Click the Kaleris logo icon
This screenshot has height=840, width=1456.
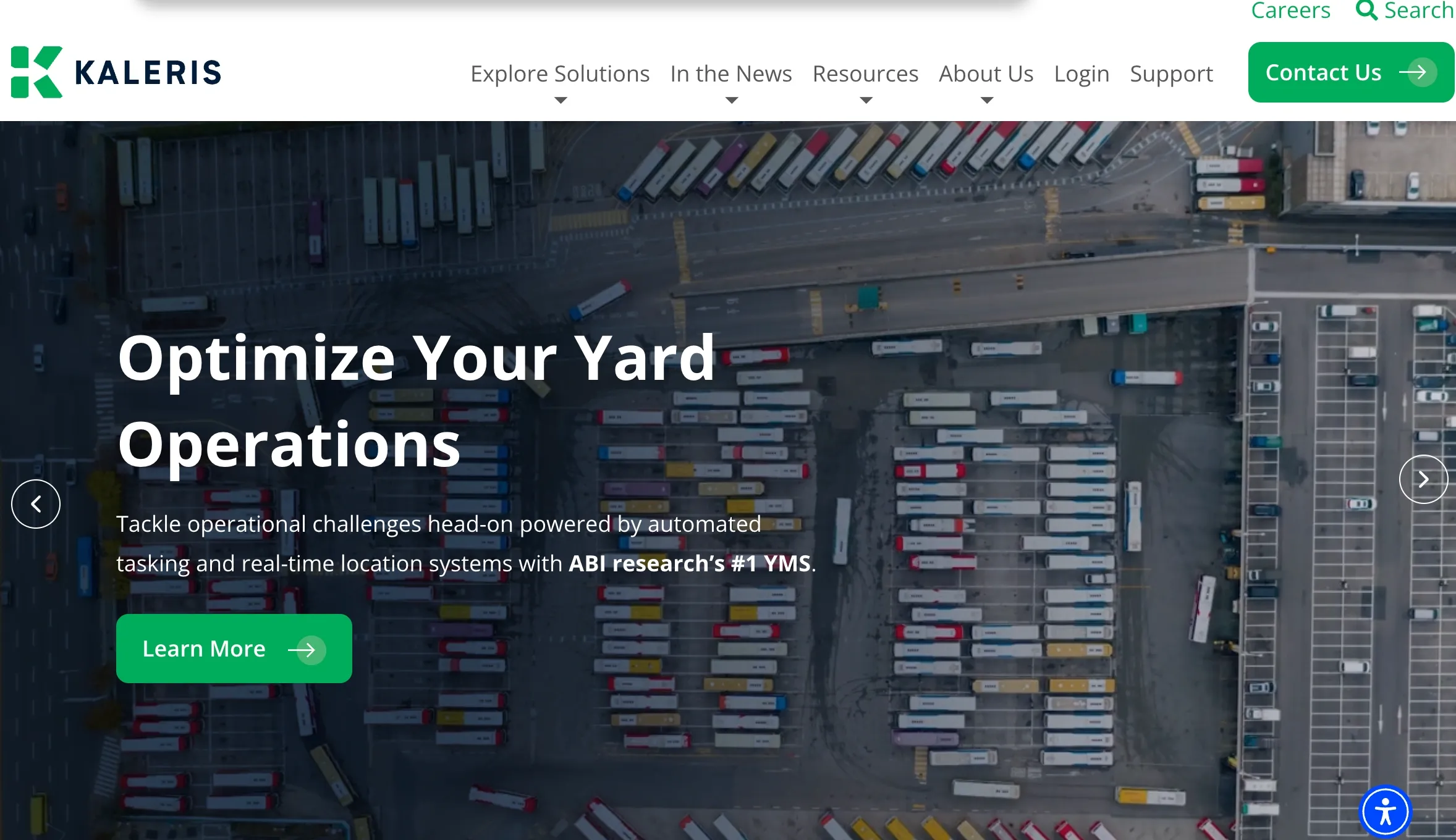coord(37,72)
